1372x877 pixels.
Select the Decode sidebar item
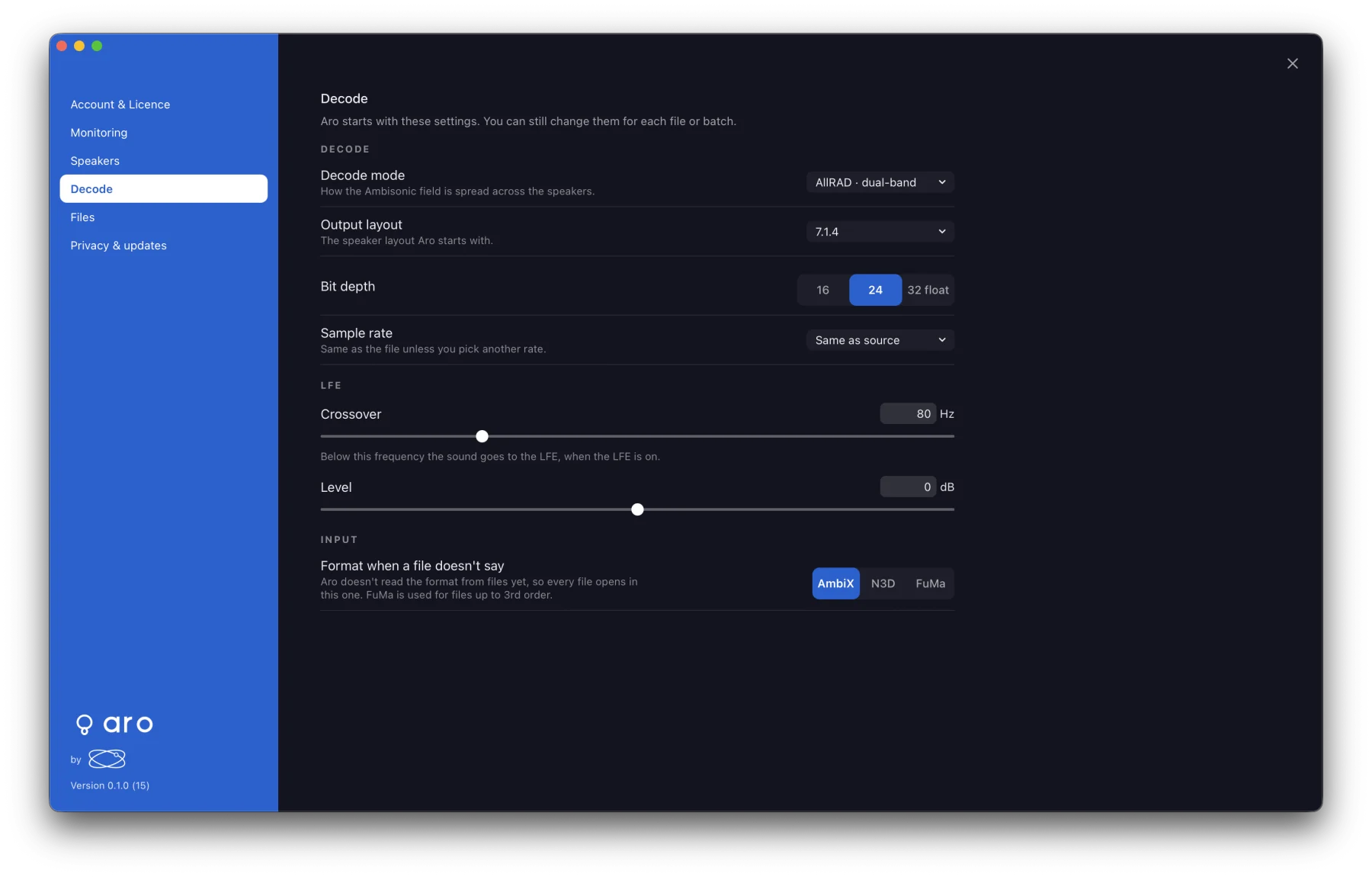[x=163, y=189]
